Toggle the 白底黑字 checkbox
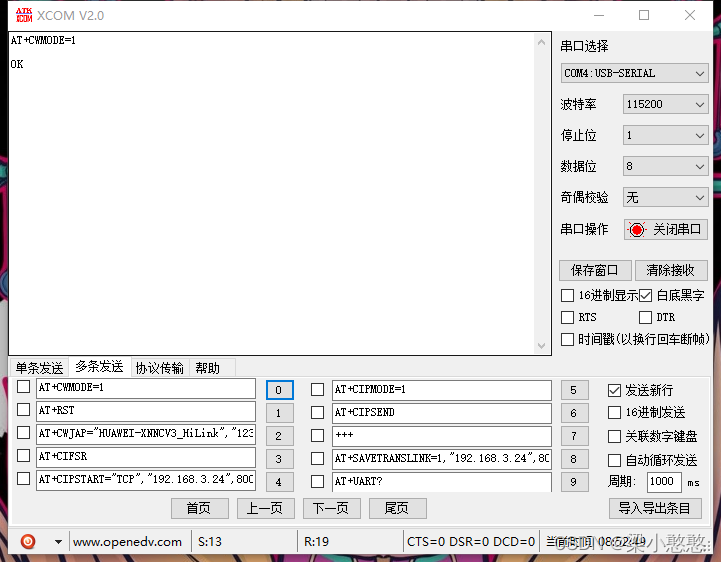The width and height of the screenshot is (721, 562). tap(645, 295)
